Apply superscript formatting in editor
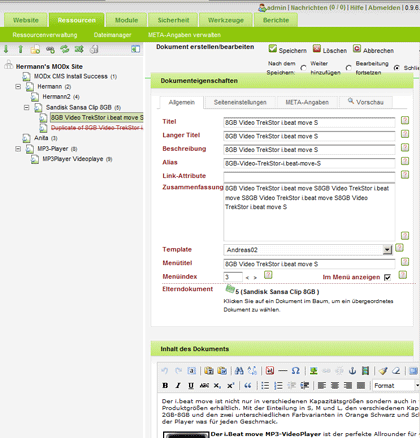The height and width of the screenshot is (438, 420). click(x=231, y=386)
